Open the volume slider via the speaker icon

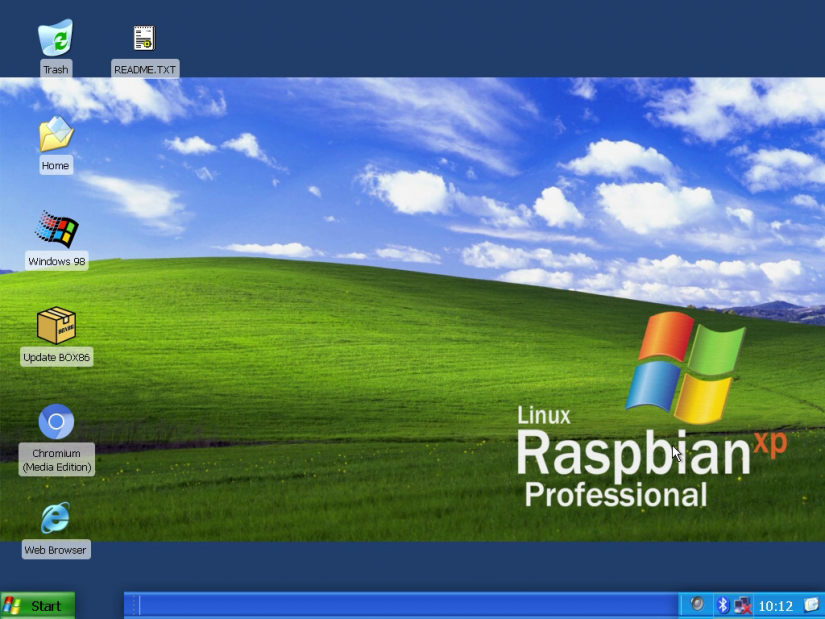click(x=697, y=605)
